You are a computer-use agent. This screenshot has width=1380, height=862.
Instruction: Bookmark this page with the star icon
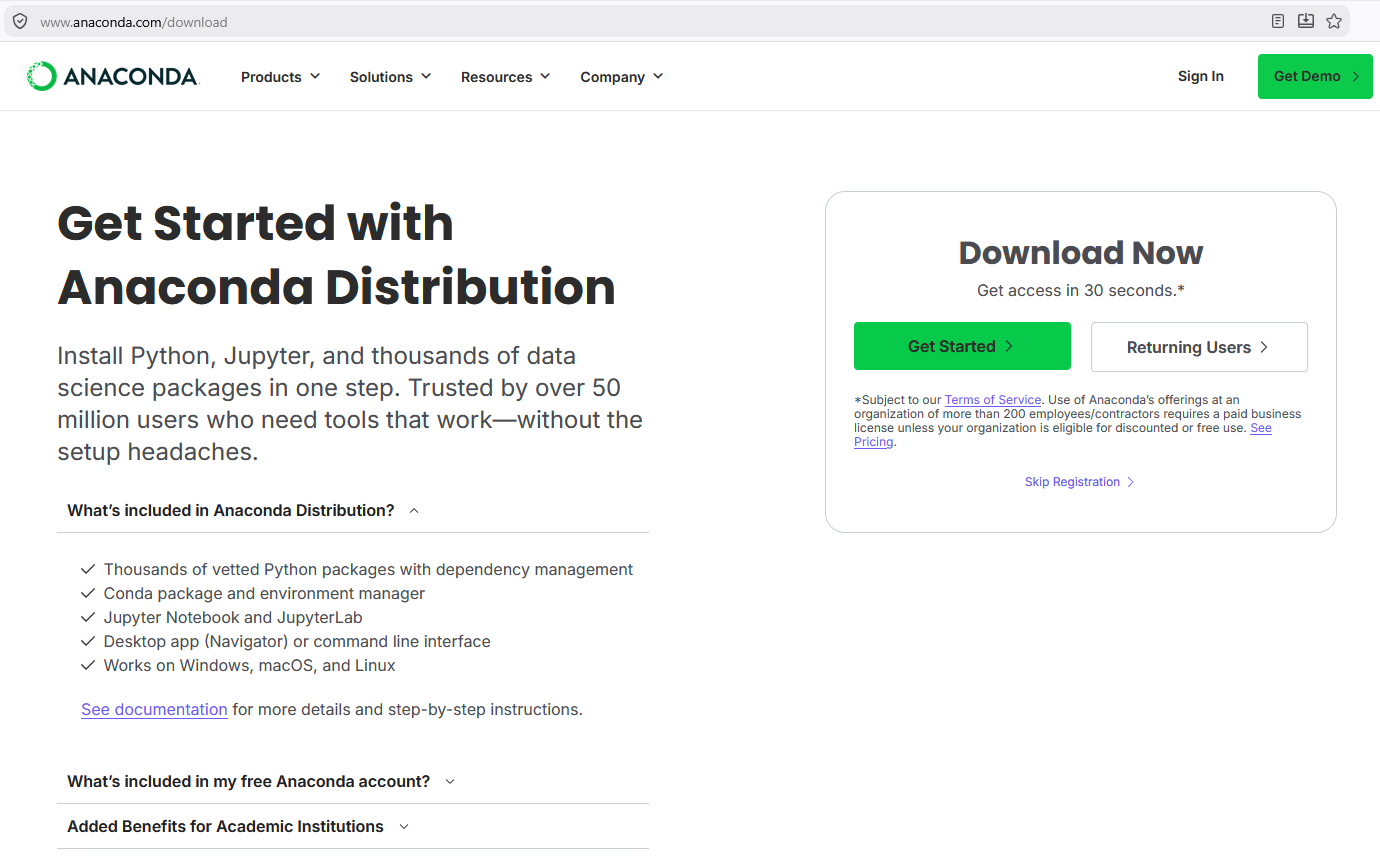(x=1334, y=21)
